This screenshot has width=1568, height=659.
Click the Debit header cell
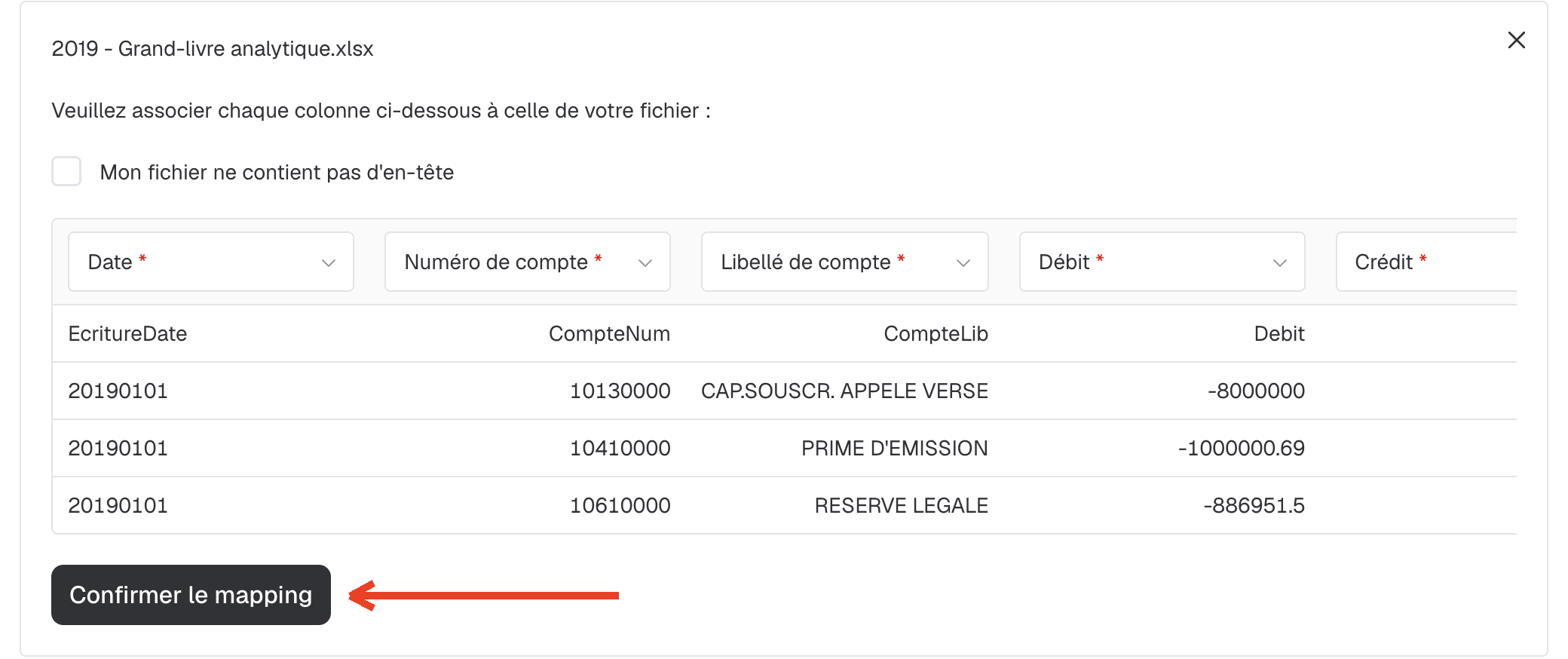coord(1279,333)
